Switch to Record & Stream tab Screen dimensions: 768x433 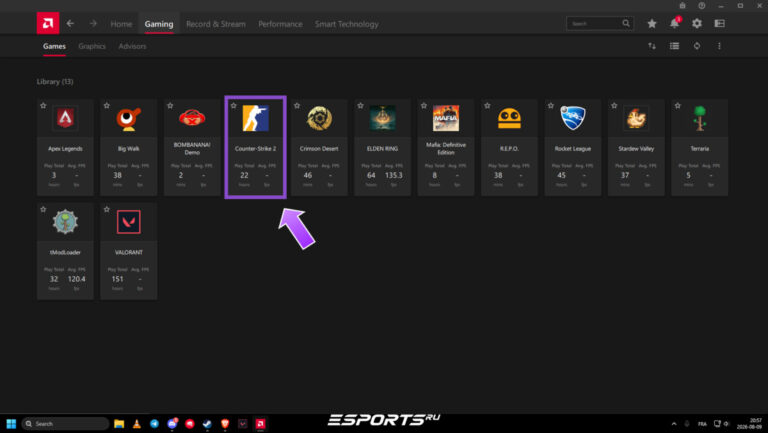[216, 24]
